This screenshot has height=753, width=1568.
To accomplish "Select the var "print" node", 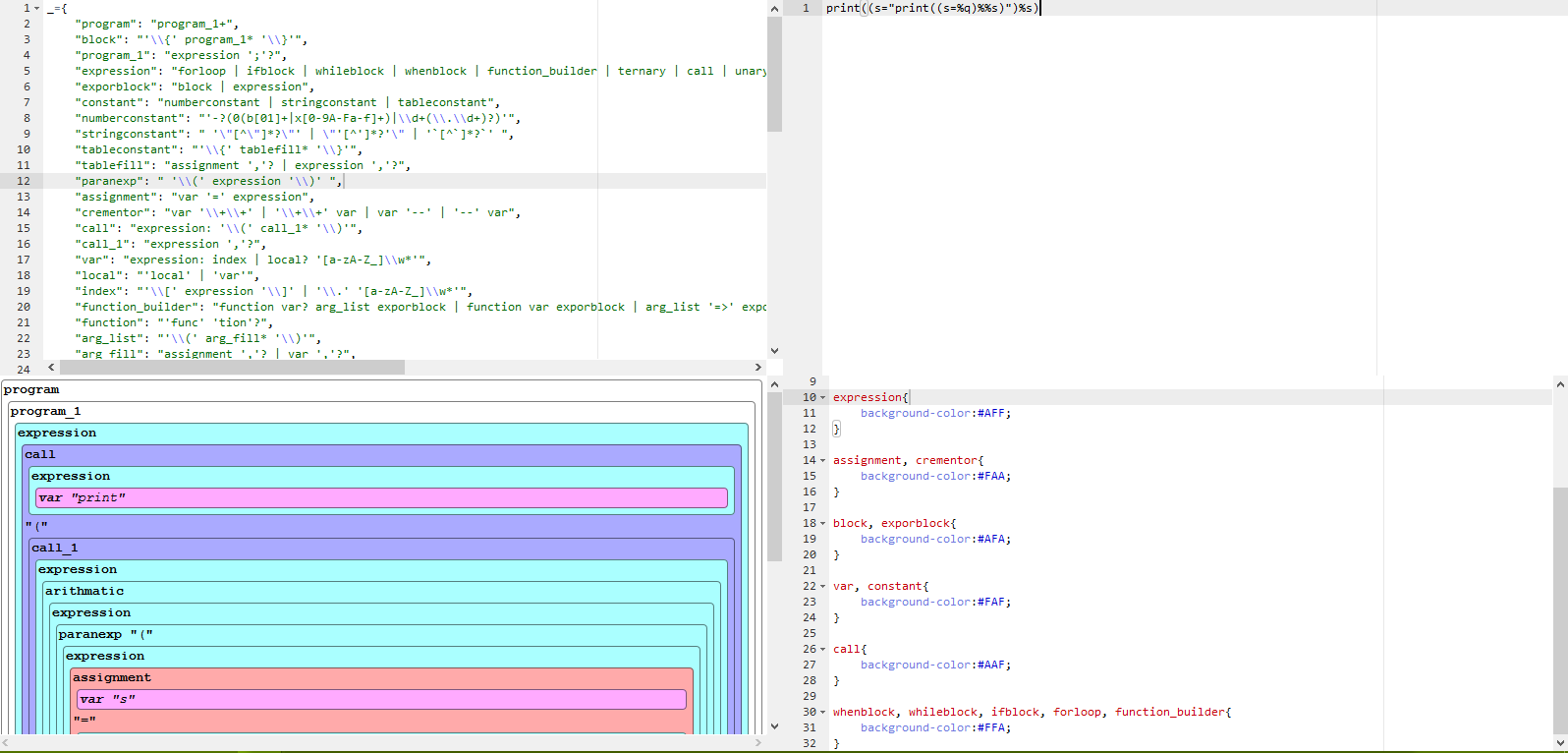I will (381, 497).
